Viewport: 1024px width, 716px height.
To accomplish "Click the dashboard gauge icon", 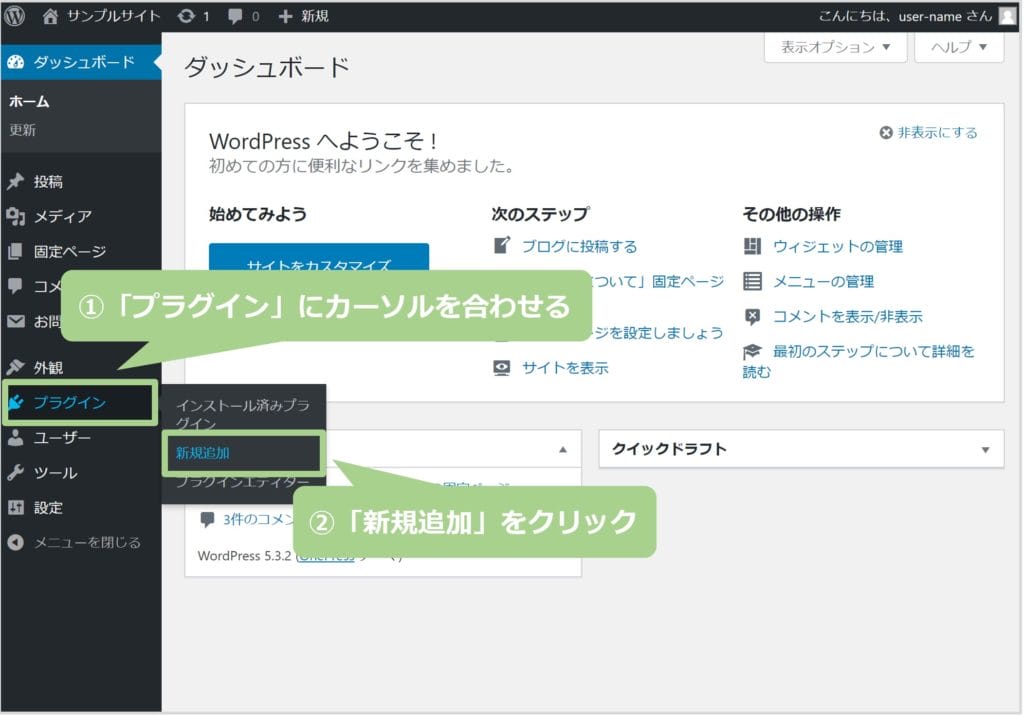I will click(16, 62).
